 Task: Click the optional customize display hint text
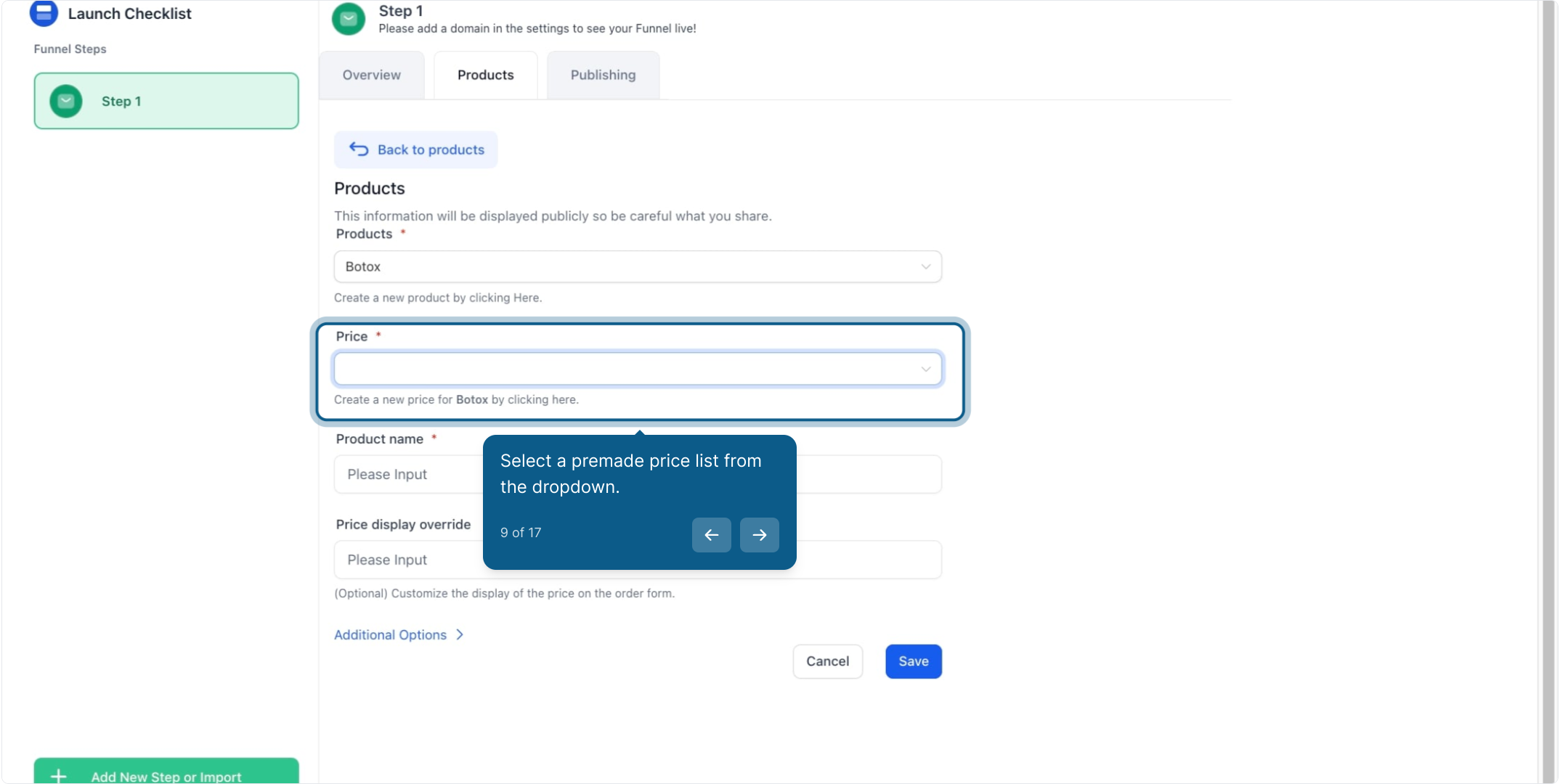click(505, 593)
